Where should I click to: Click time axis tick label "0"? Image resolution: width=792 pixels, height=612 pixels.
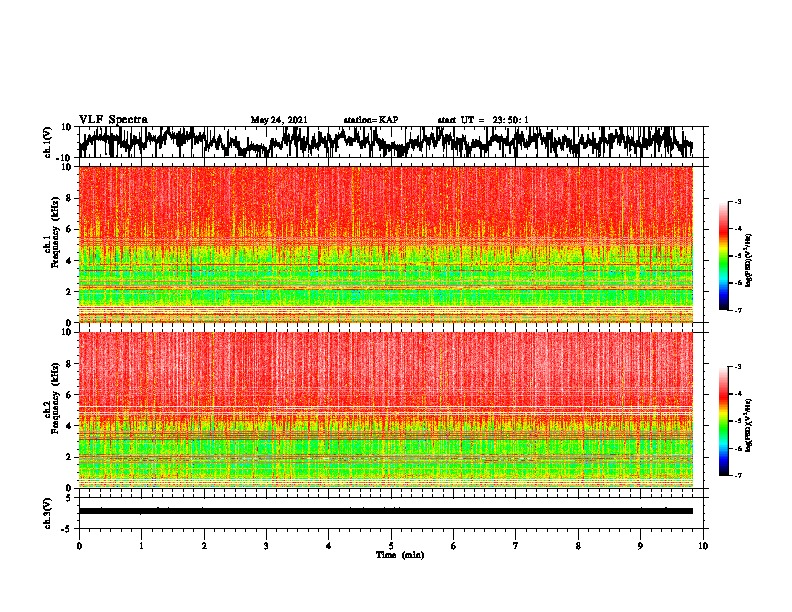(x=79, y=546)
